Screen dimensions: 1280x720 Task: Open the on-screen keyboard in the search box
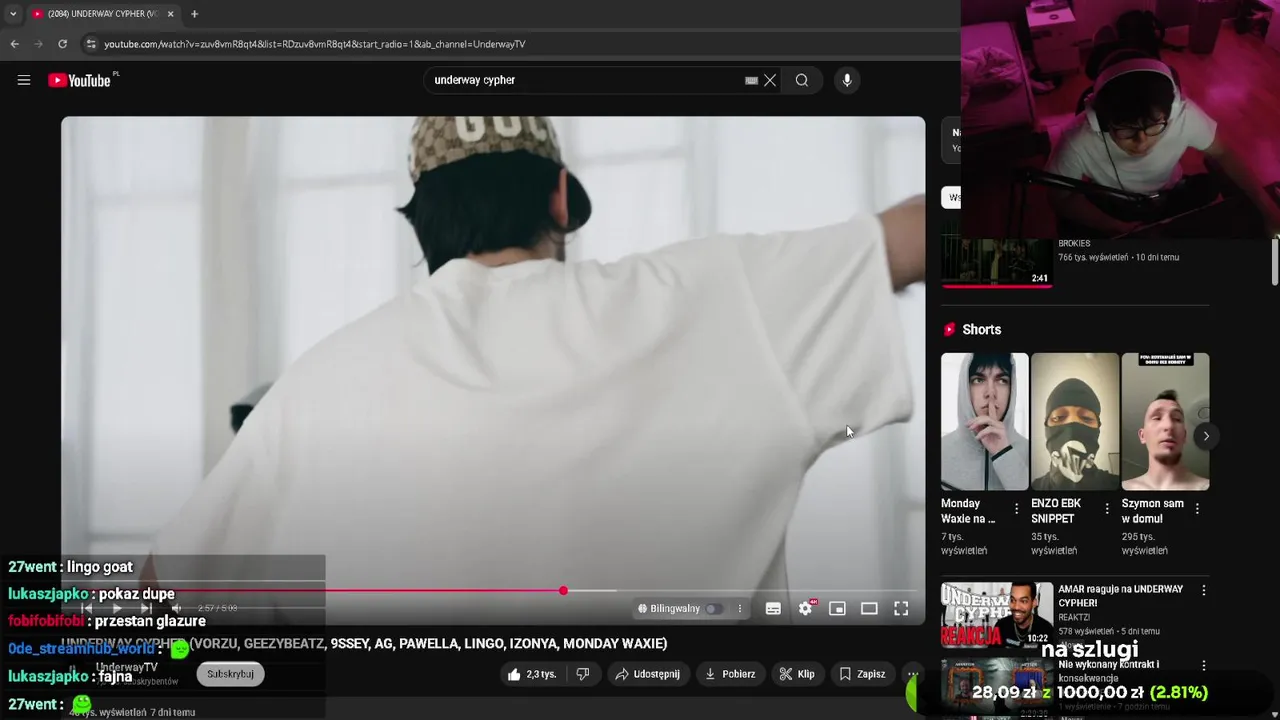tap(751, 80)
